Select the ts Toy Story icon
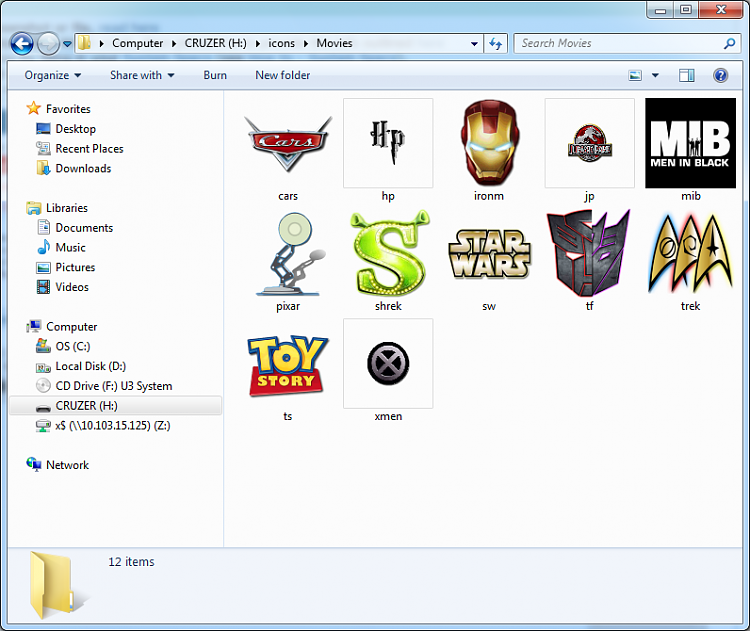This screenshot has height=631, width=750. tap(287, 364)
